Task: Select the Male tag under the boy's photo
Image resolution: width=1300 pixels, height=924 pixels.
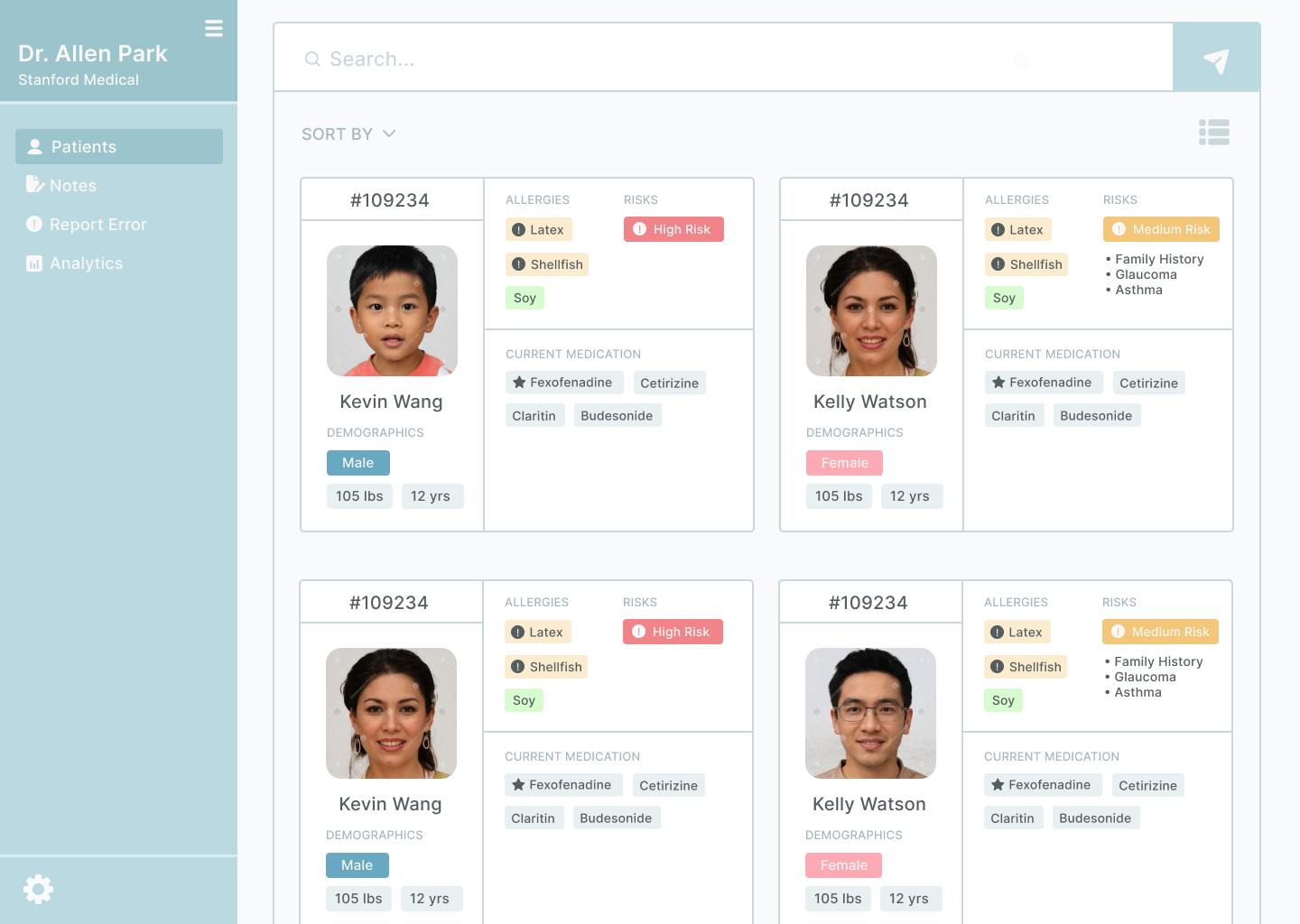Action: point(358,463)
